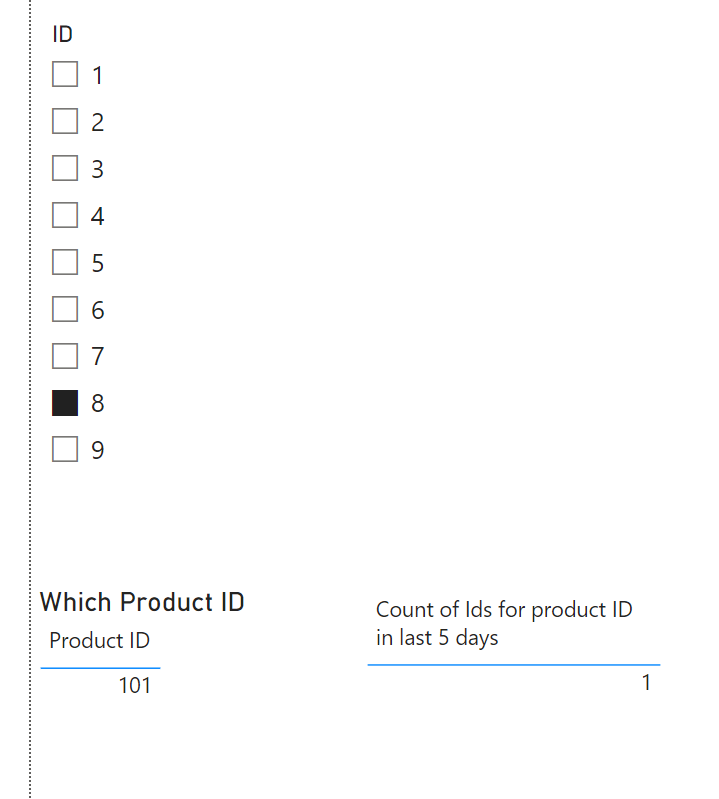Click Count of Ids column header
Screen dimensions: 719x799
[x=504, y=624]
